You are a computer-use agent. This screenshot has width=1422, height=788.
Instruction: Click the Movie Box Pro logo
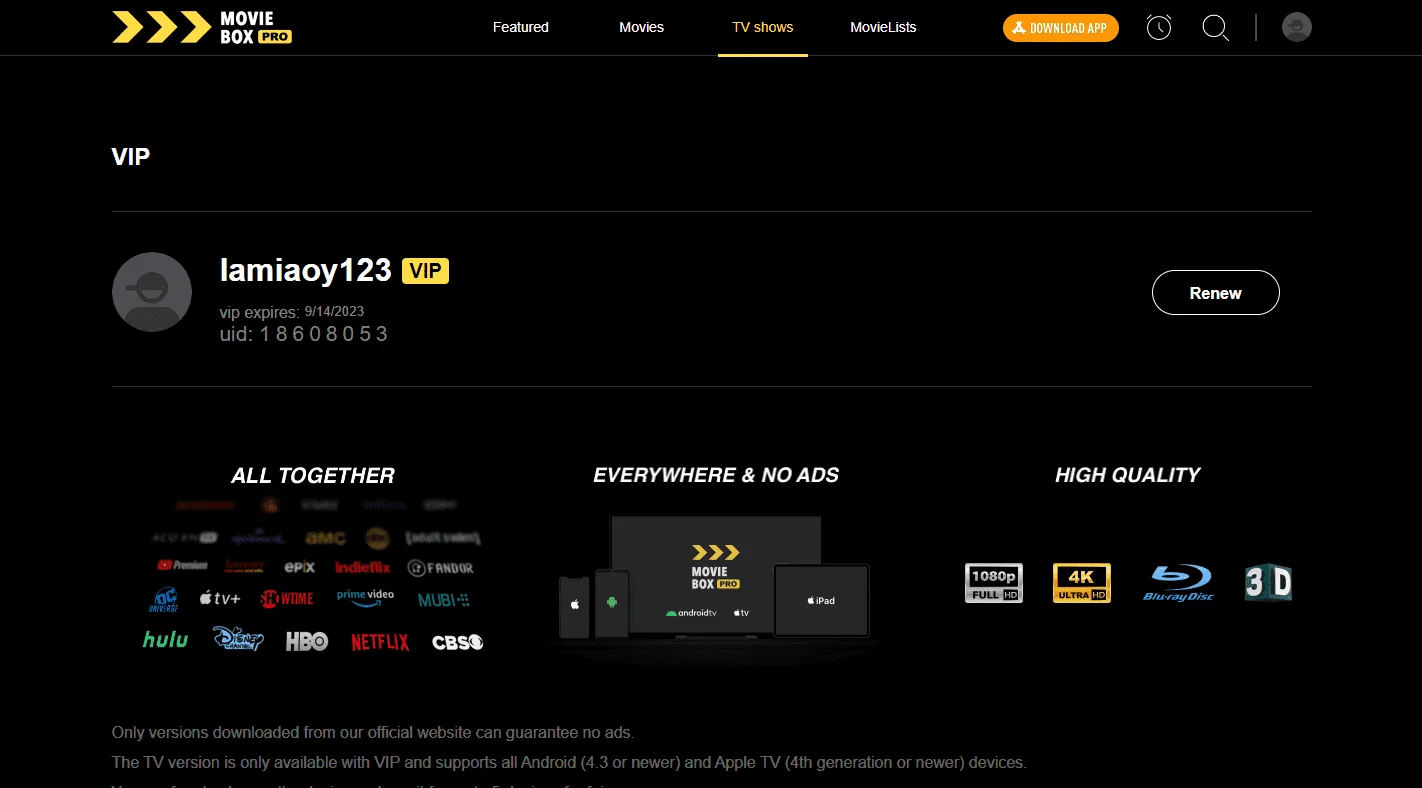point(202,27)
